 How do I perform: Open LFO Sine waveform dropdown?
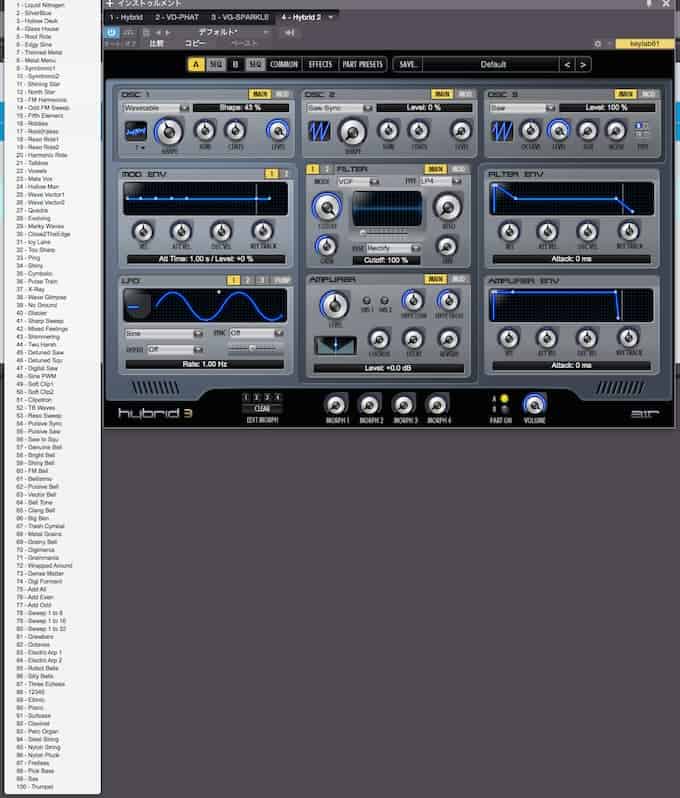click(x=164, y=334)
